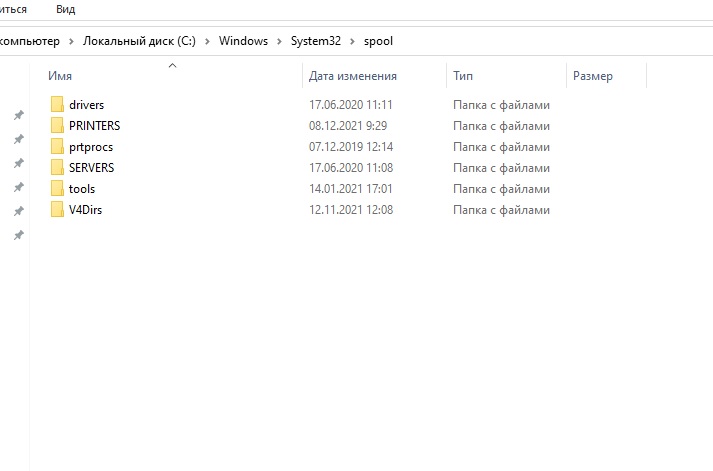713x471 pixels.
Task: Click Папка с файлами type of tools
Action: [502, 189]
